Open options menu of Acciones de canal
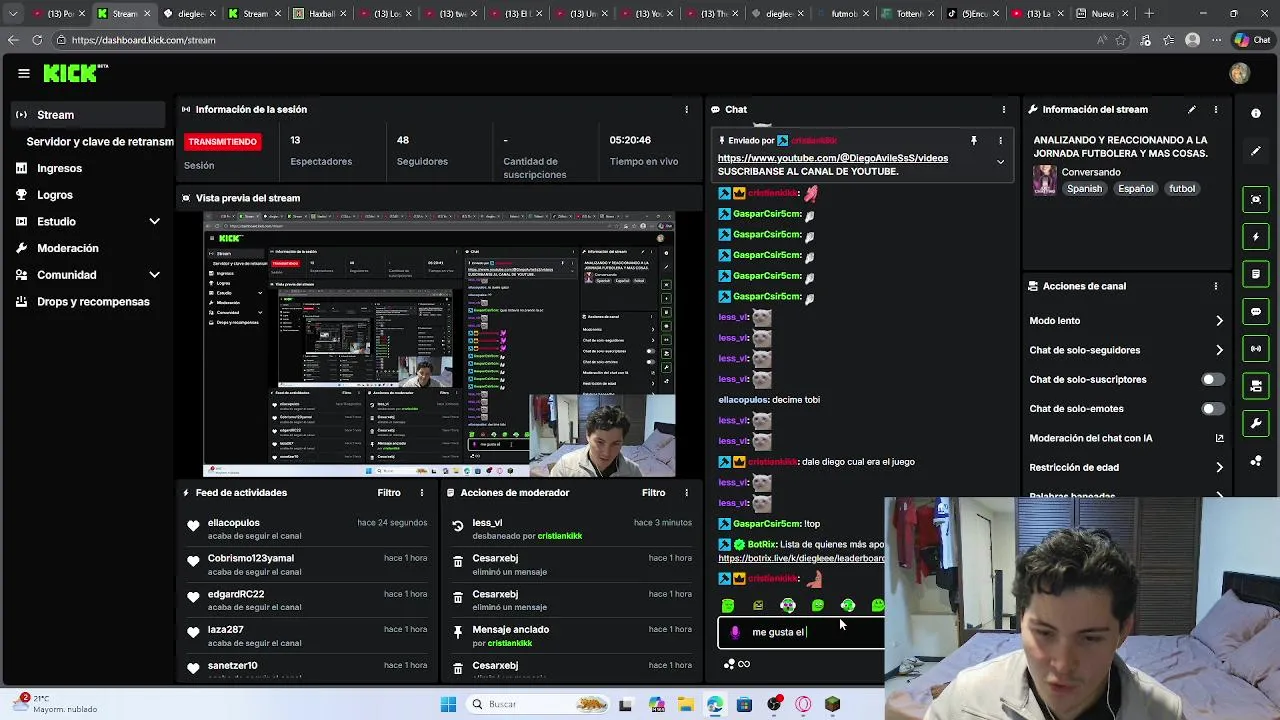Viewport: 1280px width, 720px height. [x=1216, y=286]
